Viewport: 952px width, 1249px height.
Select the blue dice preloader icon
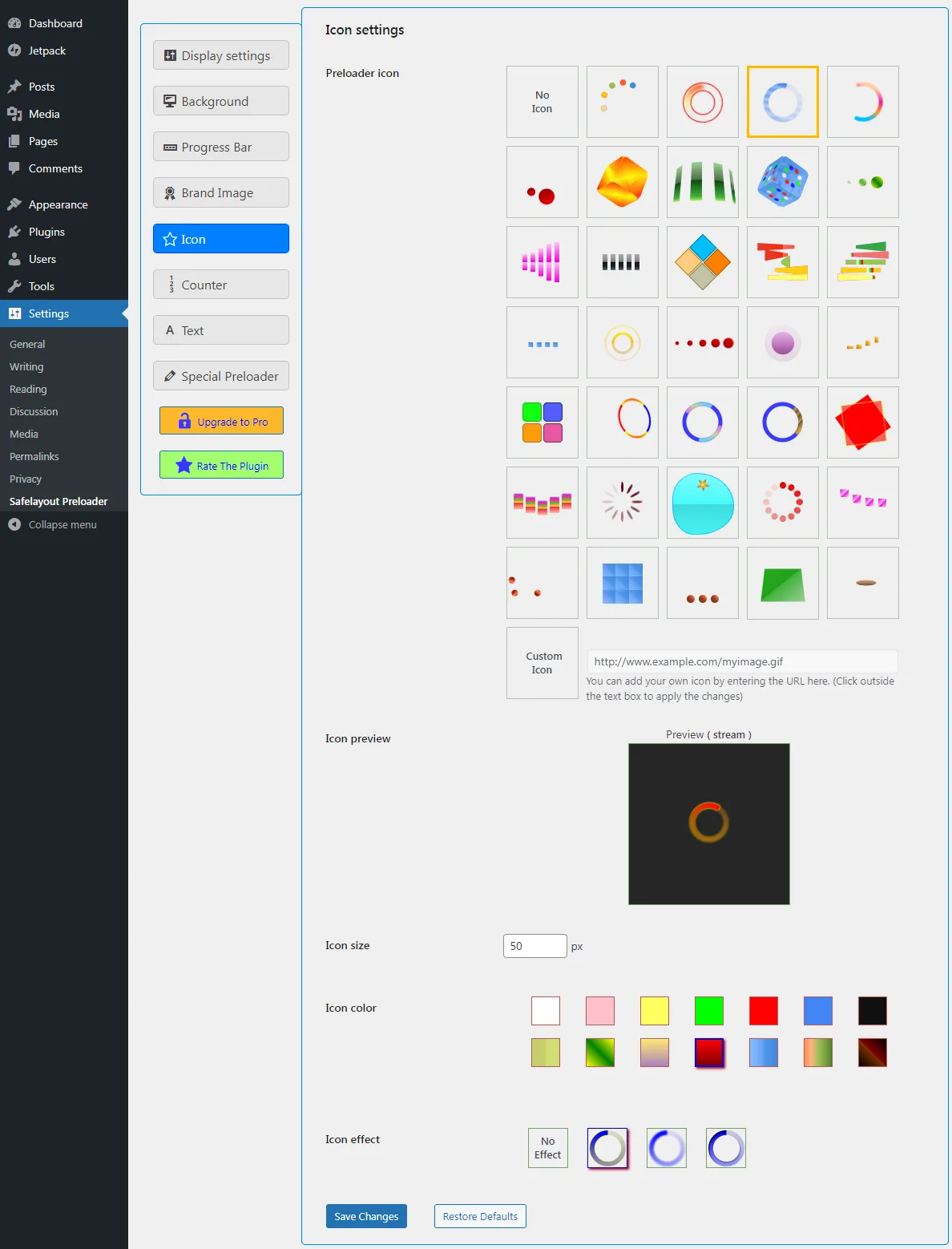(x=783, y=182)
